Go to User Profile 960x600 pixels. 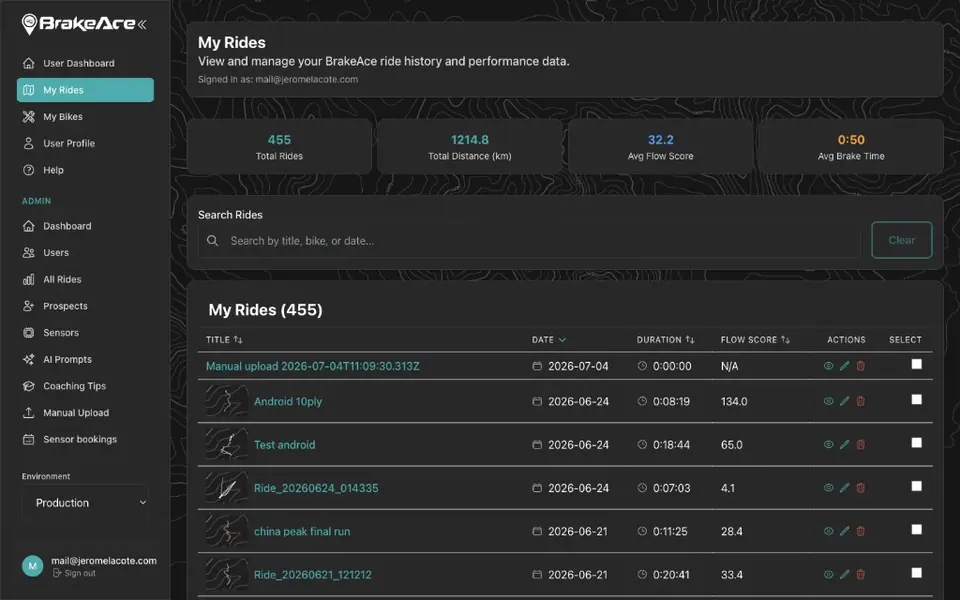coord(85,143)
